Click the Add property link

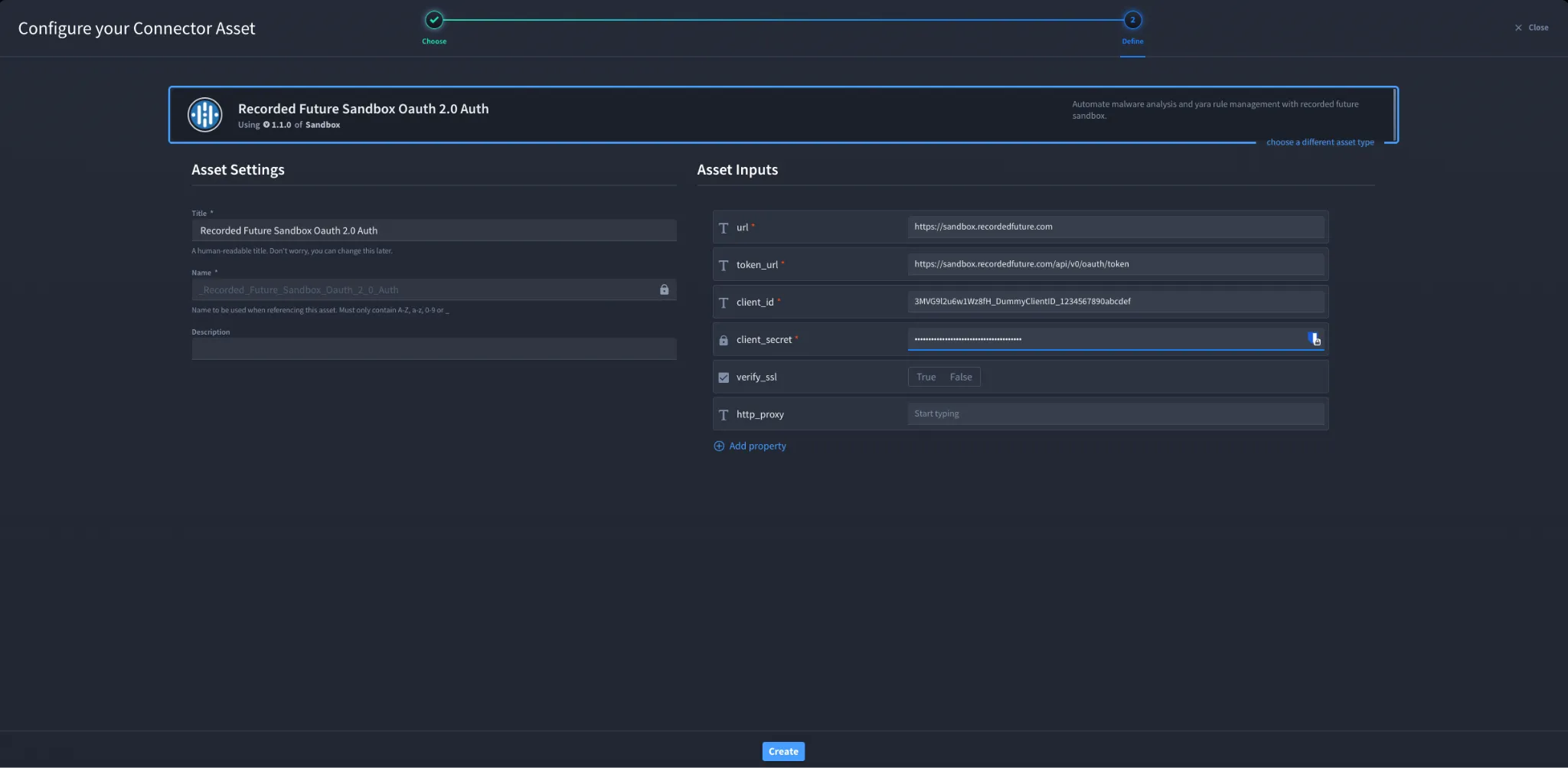pyautogui.click(x=757, y=446)
